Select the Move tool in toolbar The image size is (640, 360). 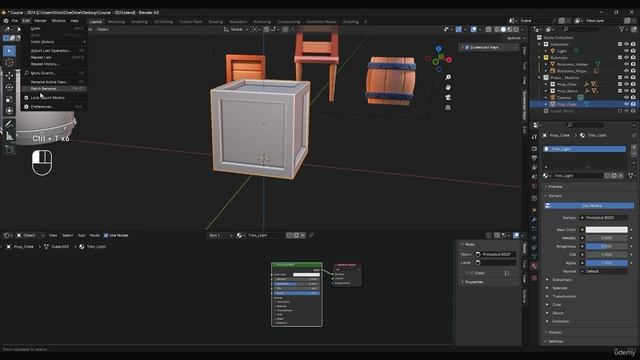[x=9, y=76]
